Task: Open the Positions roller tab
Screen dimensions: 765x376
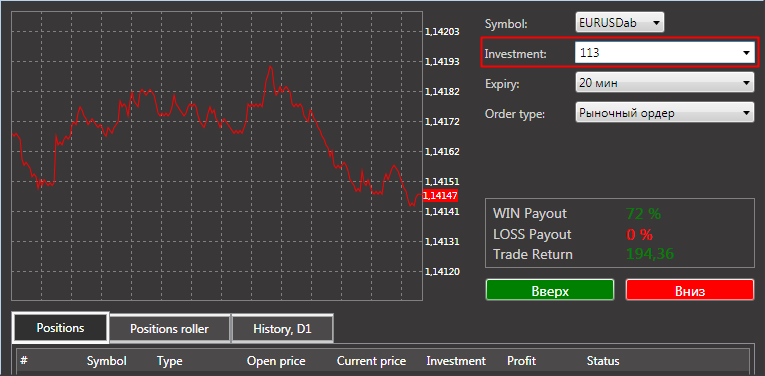Action: [169, 329]
